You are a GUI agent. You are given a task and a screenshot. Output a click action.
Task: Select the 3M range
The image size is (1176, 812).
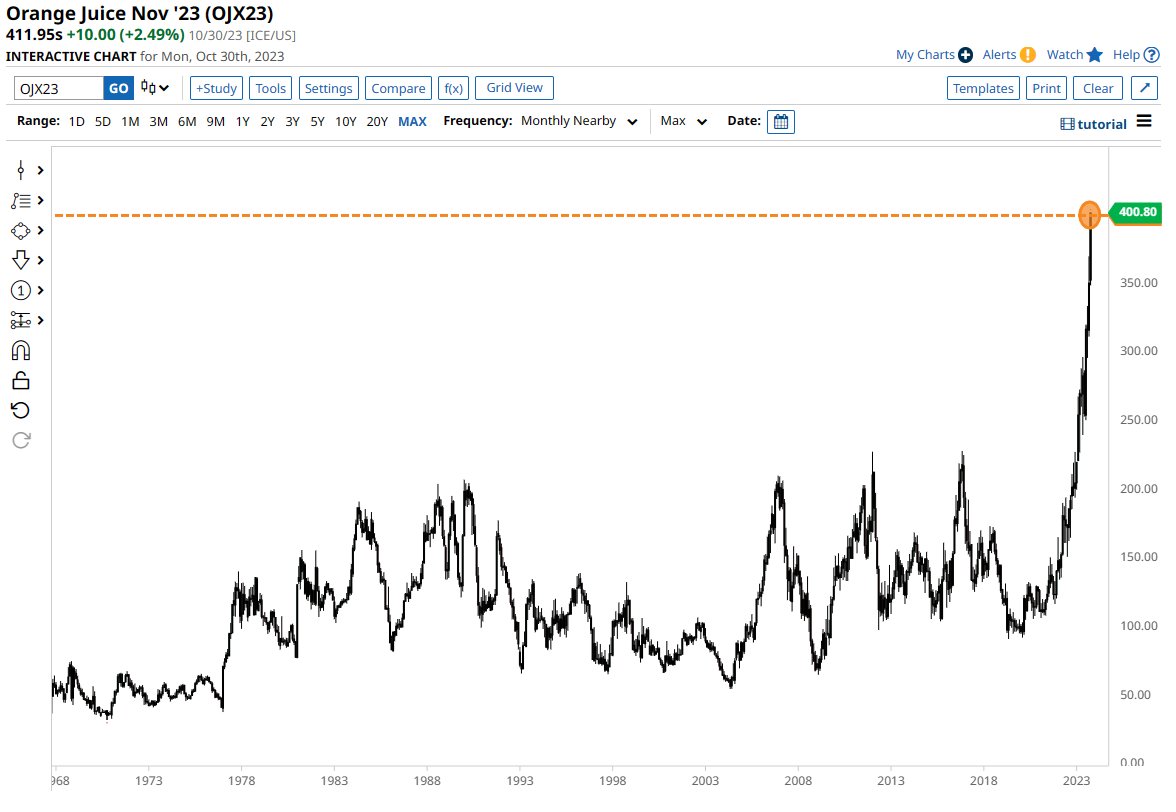coord(158,121)
